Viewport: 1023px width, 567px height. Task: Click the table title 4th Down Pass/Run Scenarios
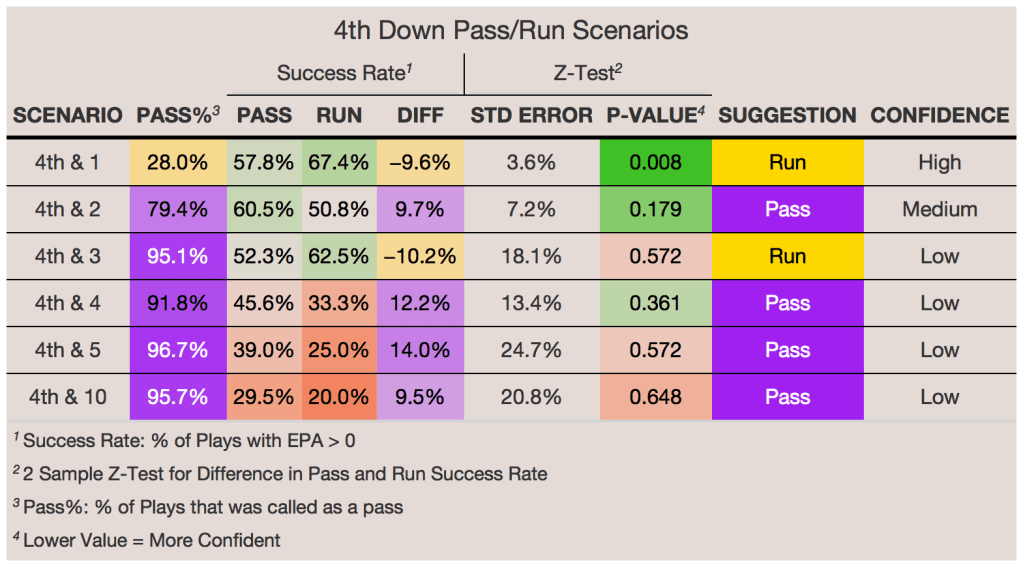511,31
